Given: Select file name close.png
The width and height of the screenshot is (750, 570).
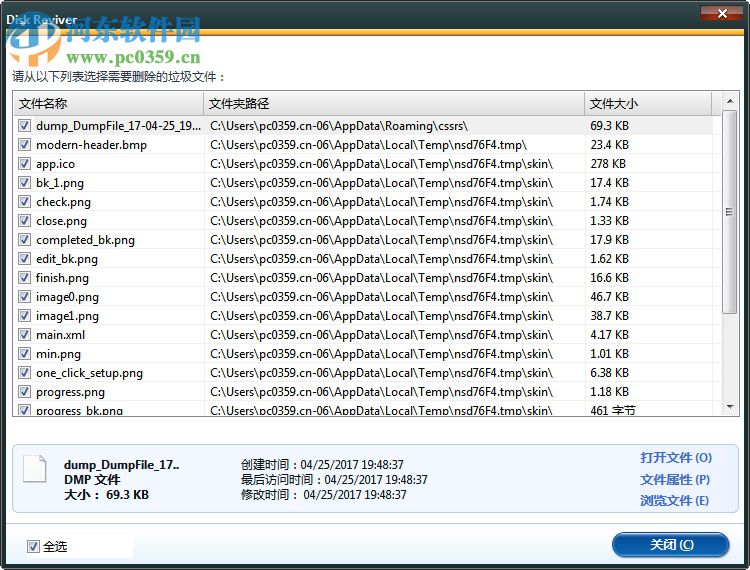Looking at the screenshot, I should 61,220.
